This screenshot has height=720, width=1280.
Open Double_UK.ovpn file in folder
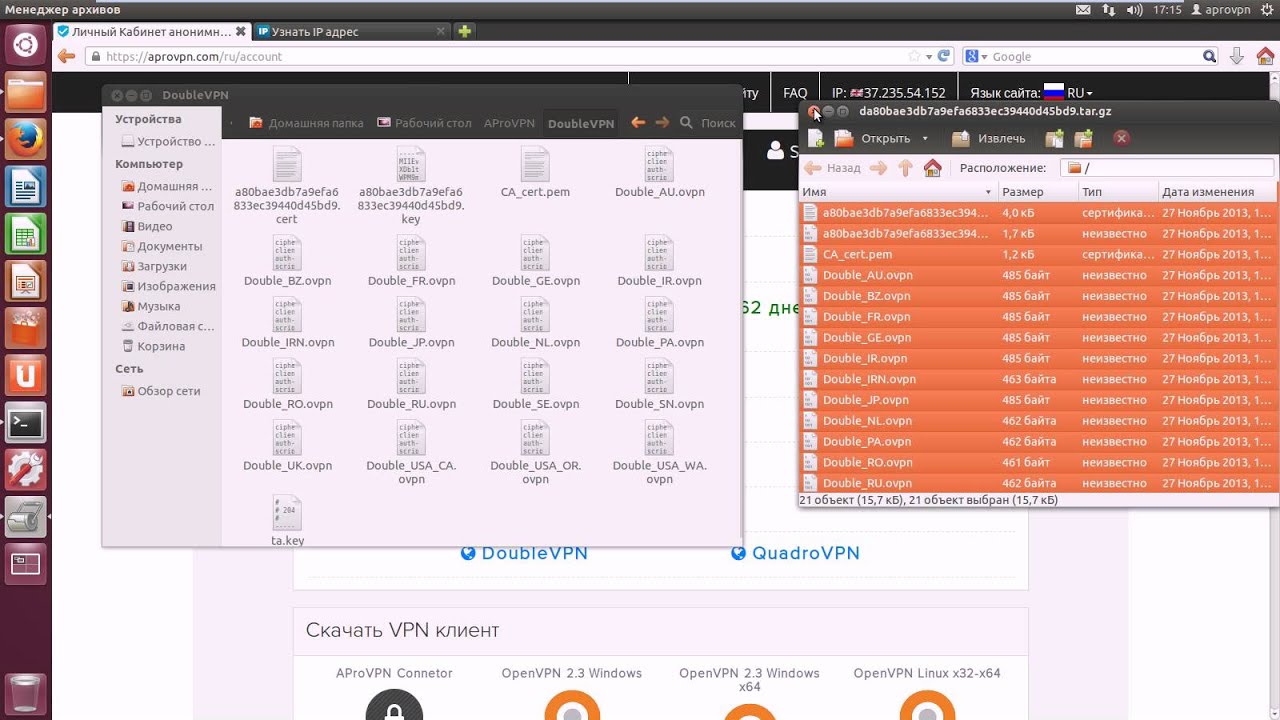click(x=287, y=446)
